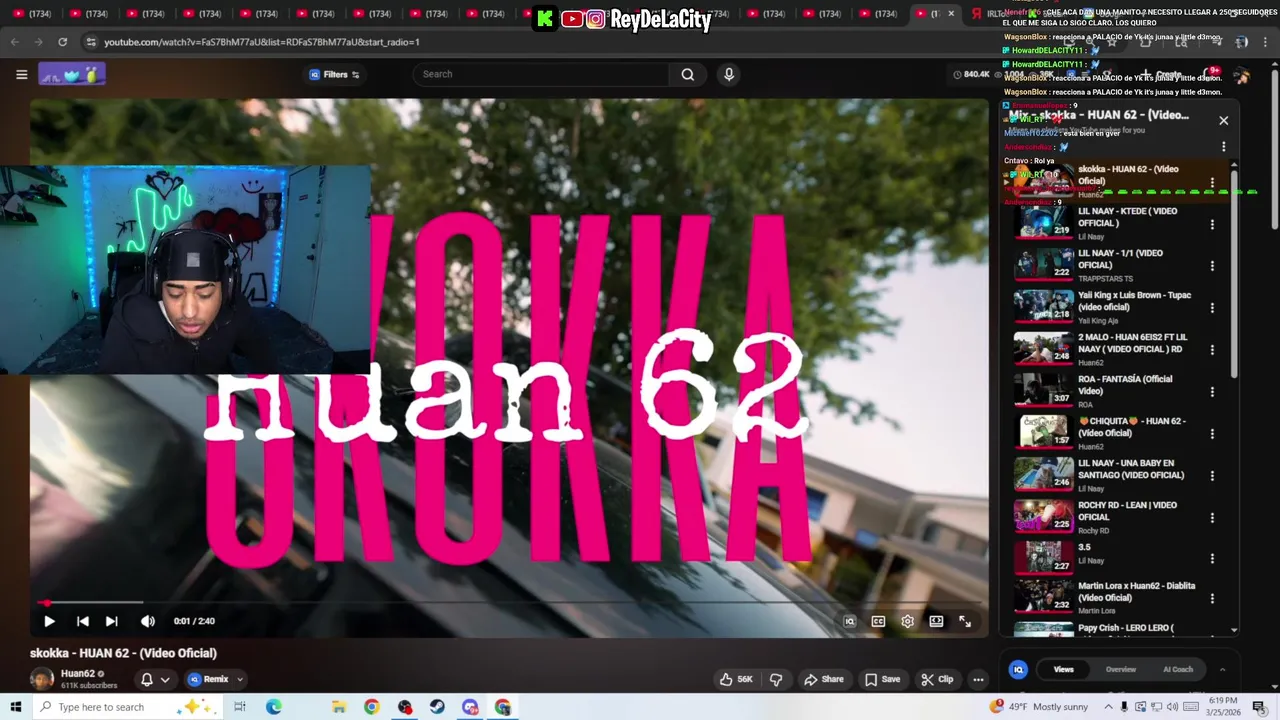
Task: Clip the video with scissors button
Action: [937, 679]
